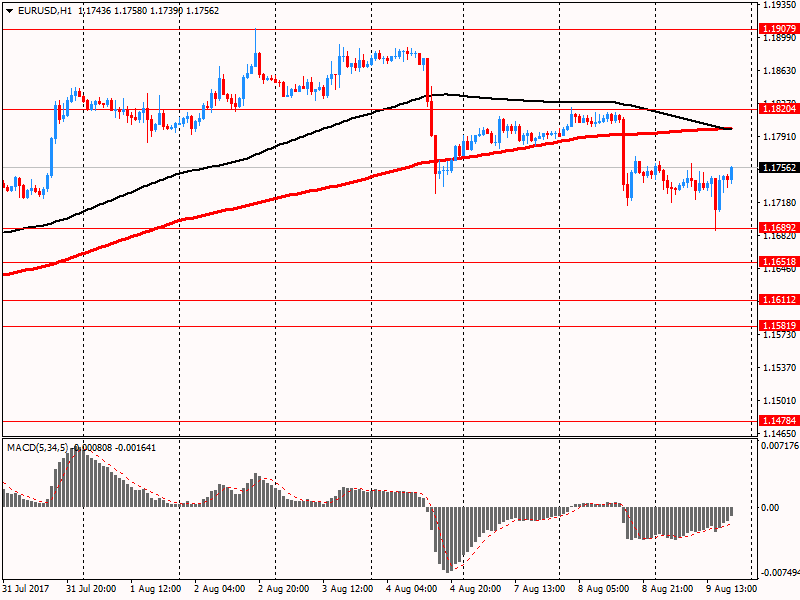Viewport: 800px width, 600px height.
Task: Select the EURUSD,H1 chart title text
Action: pyautogui.click(x=45, y=11)
